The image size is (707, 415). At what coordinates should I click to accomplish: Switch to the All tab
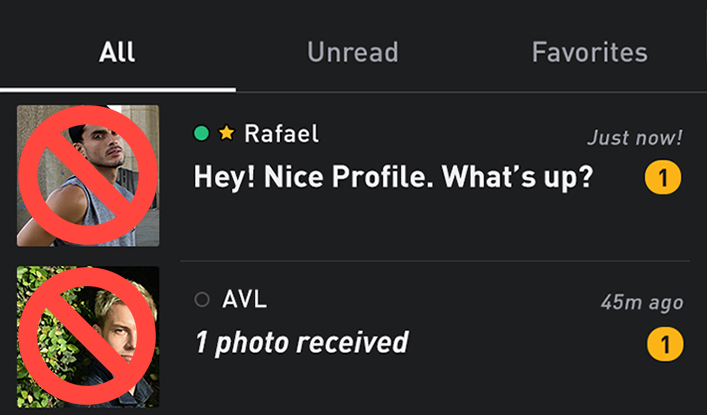pos(117,52)
